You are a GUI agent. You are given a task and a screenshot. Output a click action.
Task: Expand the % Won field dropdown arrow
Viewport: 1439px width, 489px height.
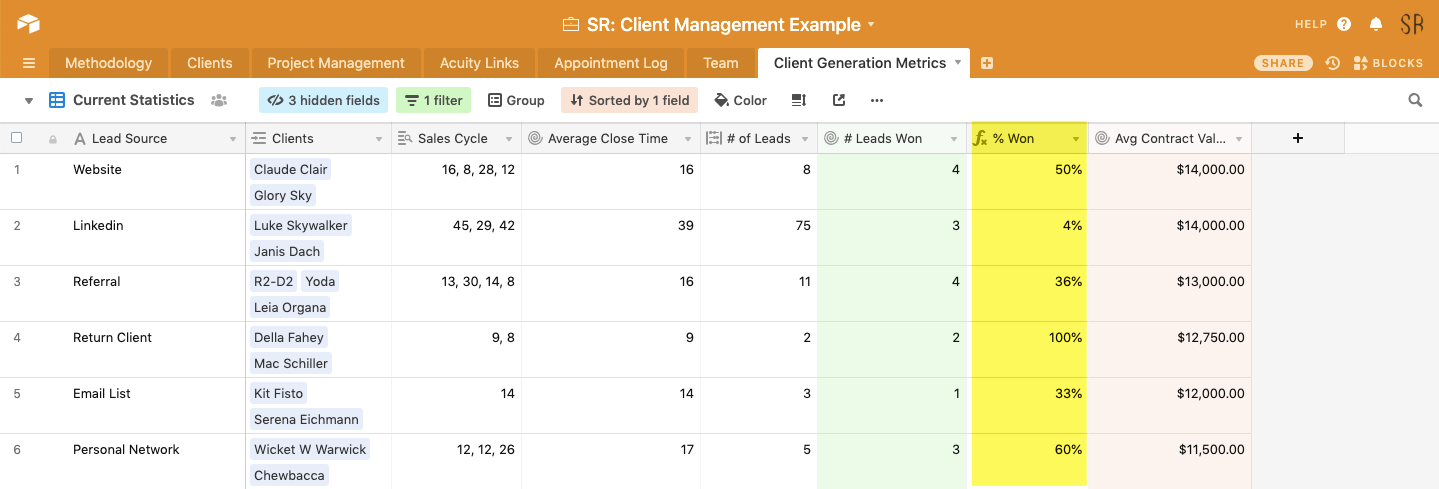[1076, 139]
